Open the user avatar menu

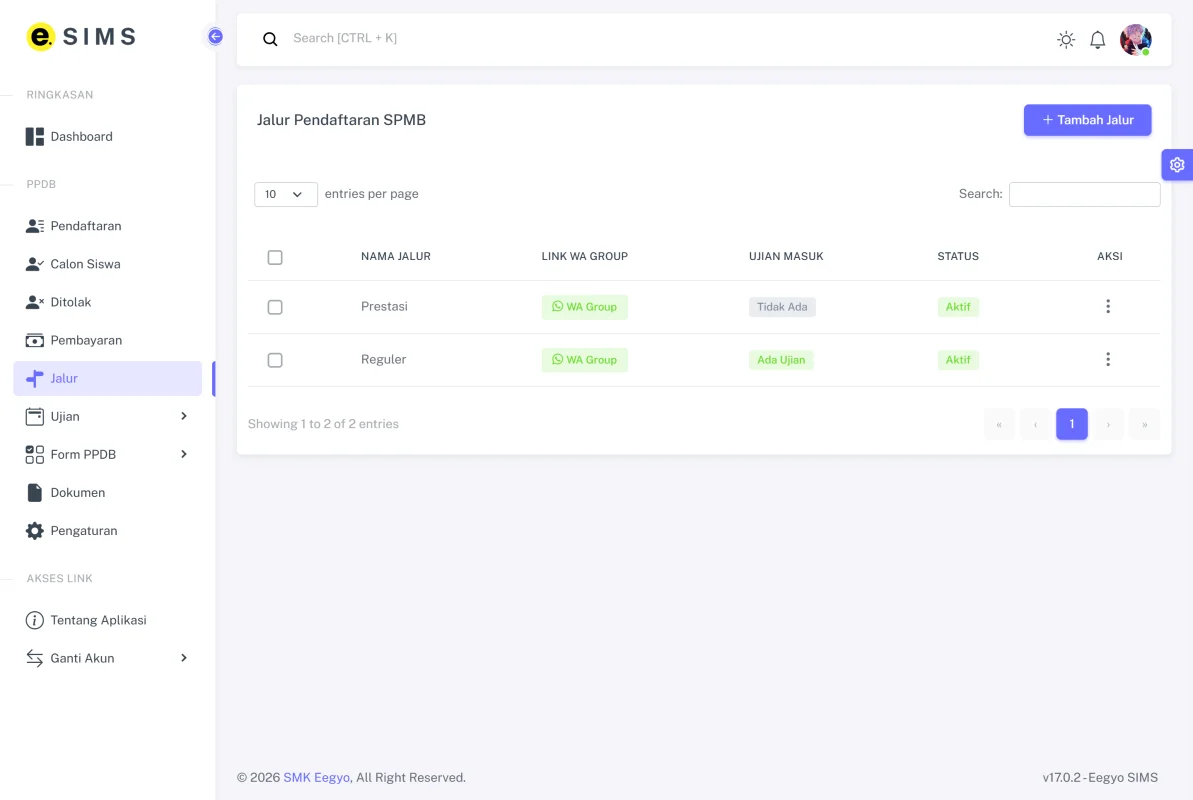tap(1135, 40)
